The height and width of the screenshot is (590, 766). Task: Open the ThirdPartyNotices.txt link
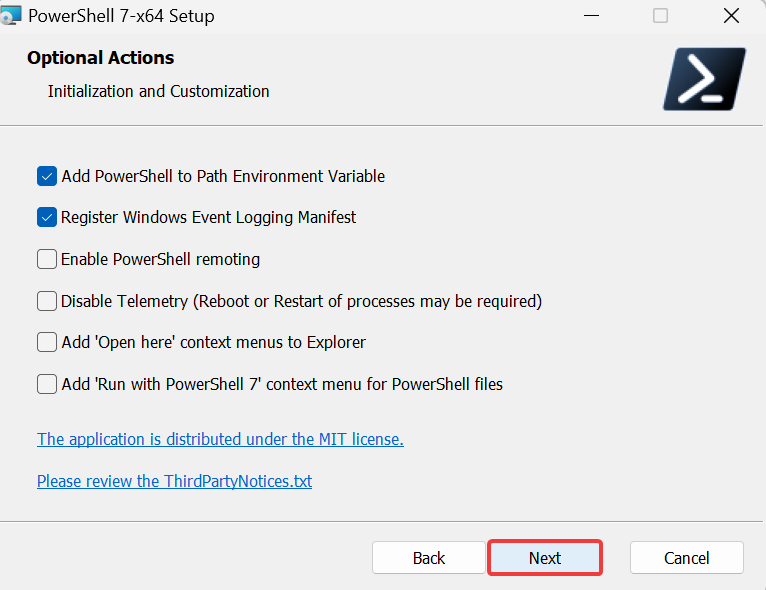[x=174, y=481]
